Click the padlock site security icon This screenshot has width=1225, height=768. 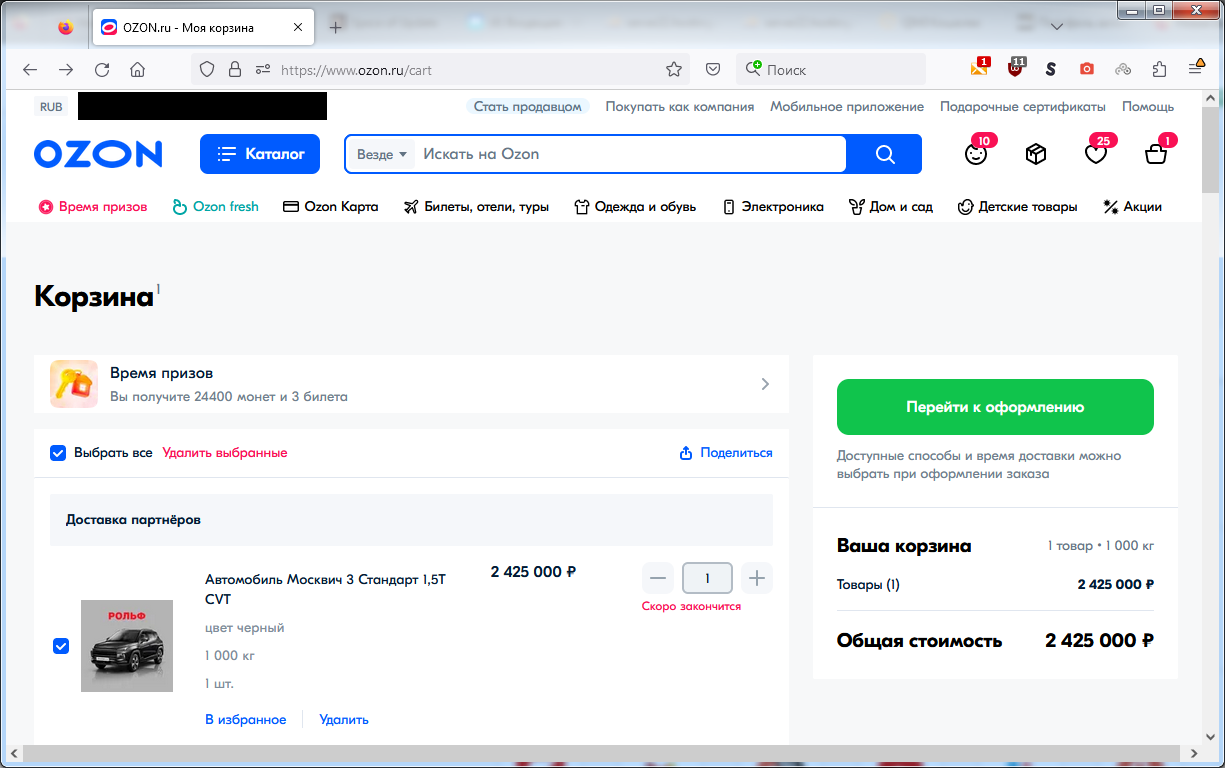click(235, 70)
